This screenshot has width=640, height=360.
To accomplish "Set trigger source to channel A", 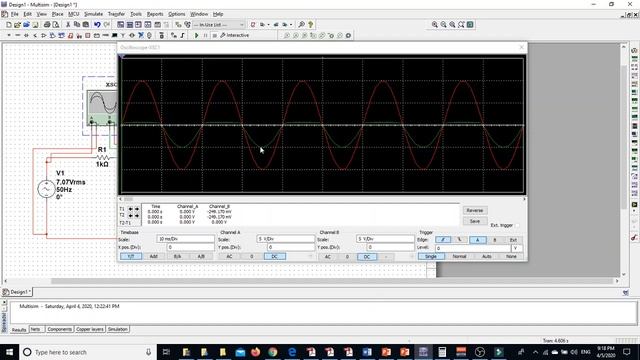I will pyautogui.click(x=478, y=240).
